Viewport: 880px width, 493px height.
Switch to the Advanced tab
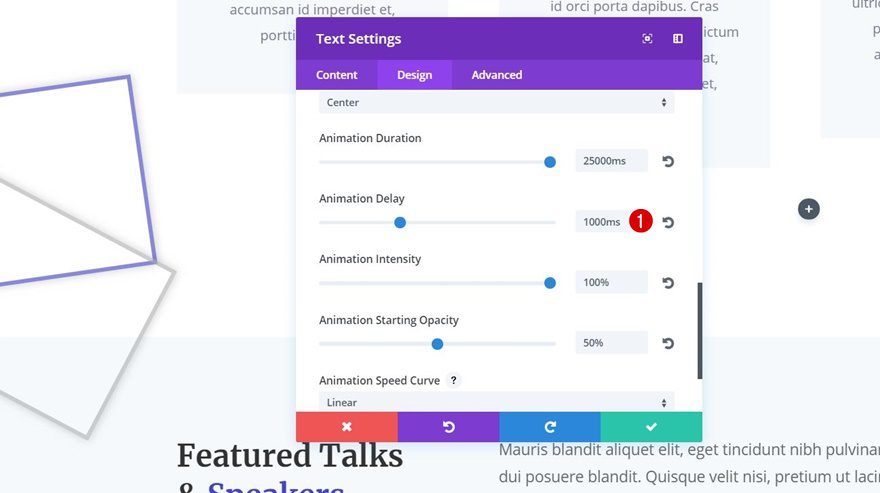pos(497,75)
